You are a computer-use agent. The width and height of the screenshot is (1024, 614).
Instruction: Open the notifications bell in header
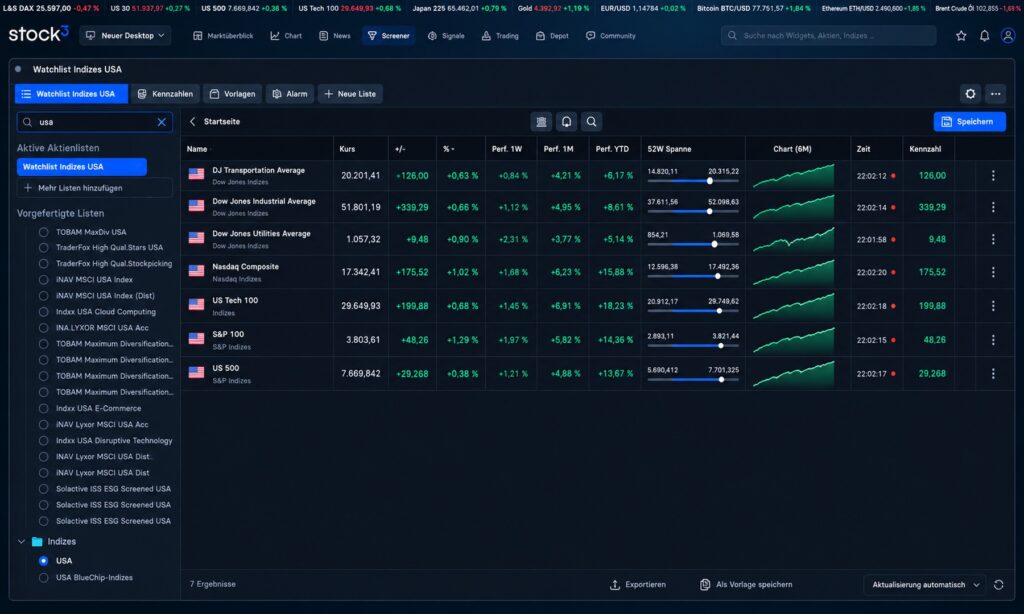984,36
